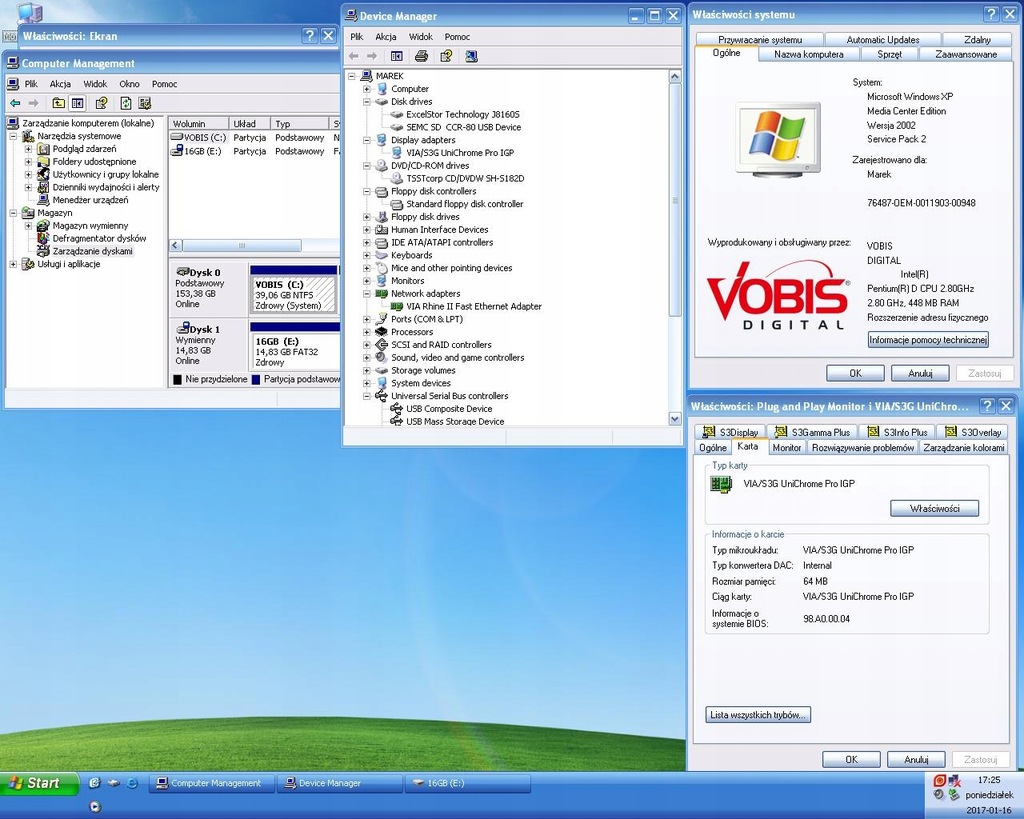
Task: Collapse Network adapters node
Action: point(366,294)
